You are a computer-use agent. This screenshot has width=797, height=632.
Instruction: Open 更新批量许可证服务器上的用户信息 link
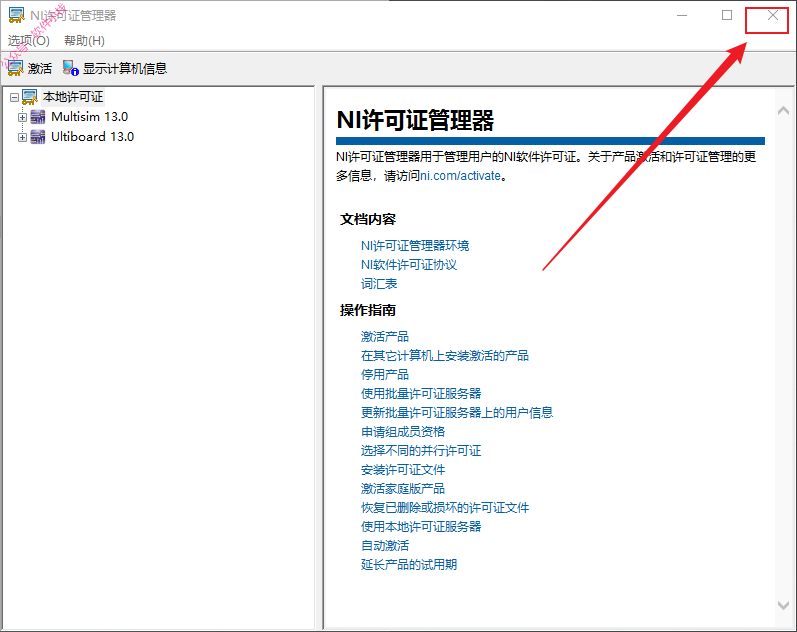457,412
